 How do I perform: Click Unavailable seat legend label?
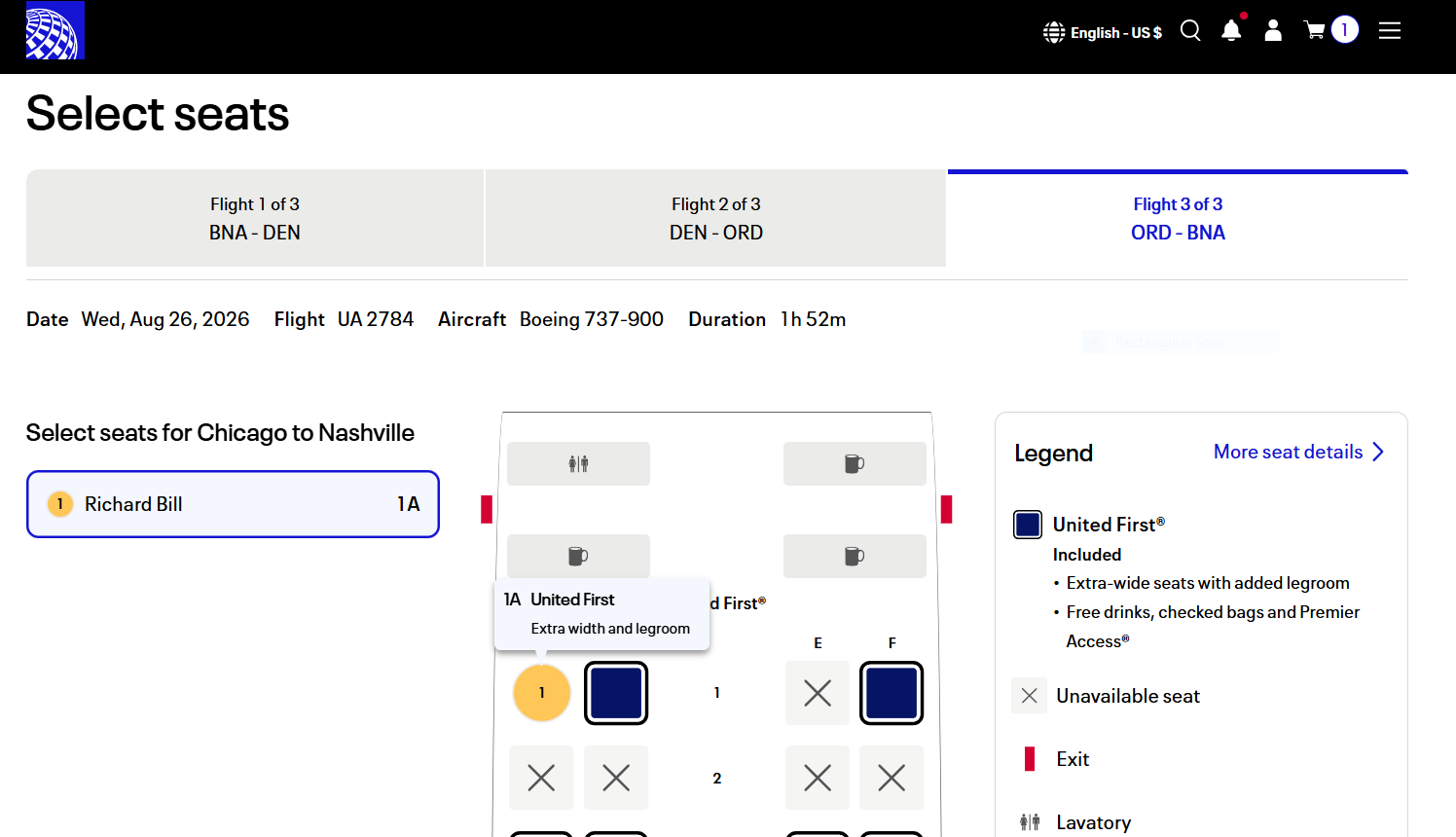[x=1128, y=696]
